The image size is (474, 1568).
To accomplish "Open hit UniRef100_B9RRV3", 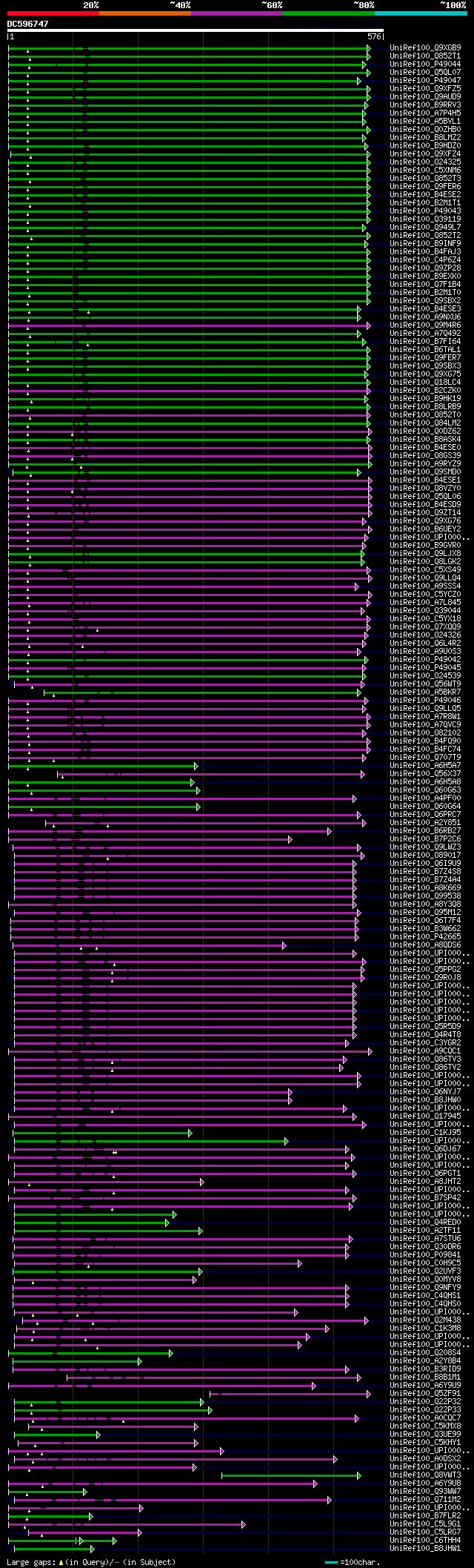I will pyautogui.click(x=425, y=105).
